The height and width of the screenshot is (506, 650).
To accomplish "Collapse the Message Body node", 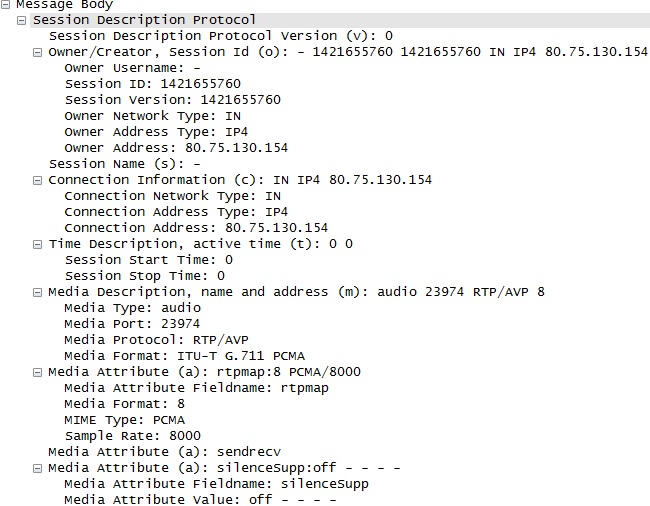I will [x=5, y=5].
